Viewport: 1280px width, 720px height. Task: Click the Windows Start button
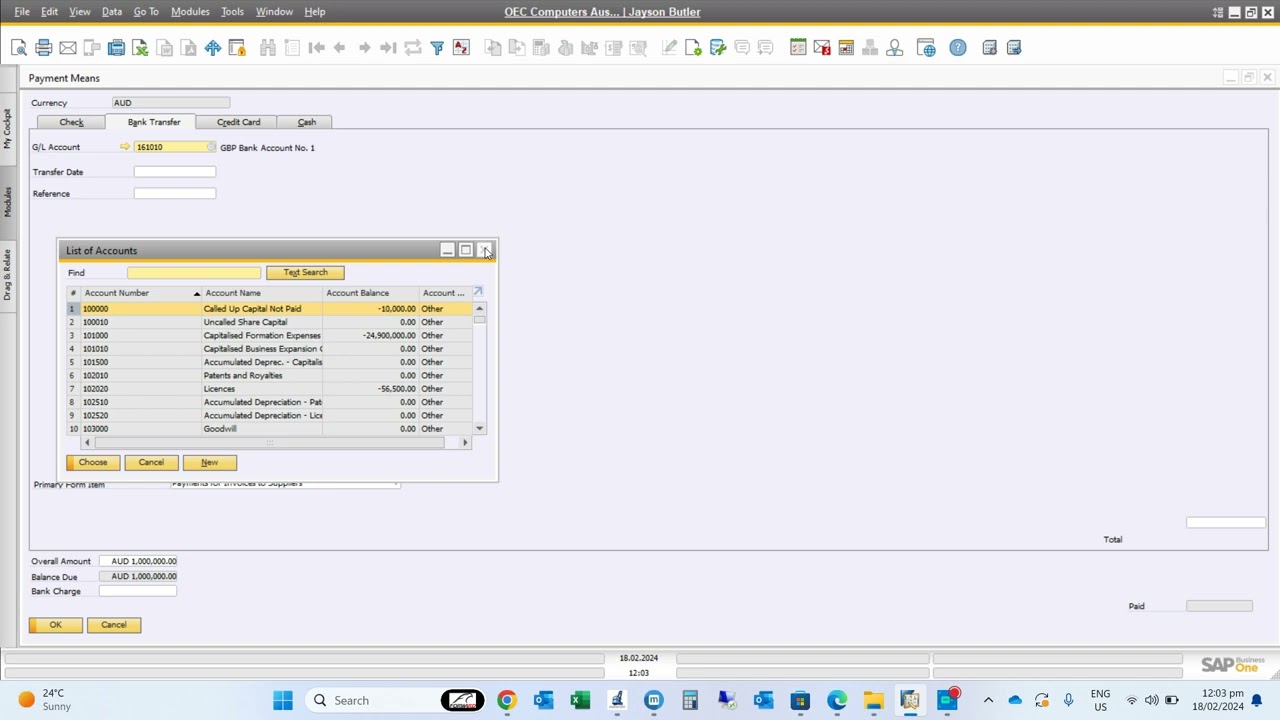(x=283, y=700)
